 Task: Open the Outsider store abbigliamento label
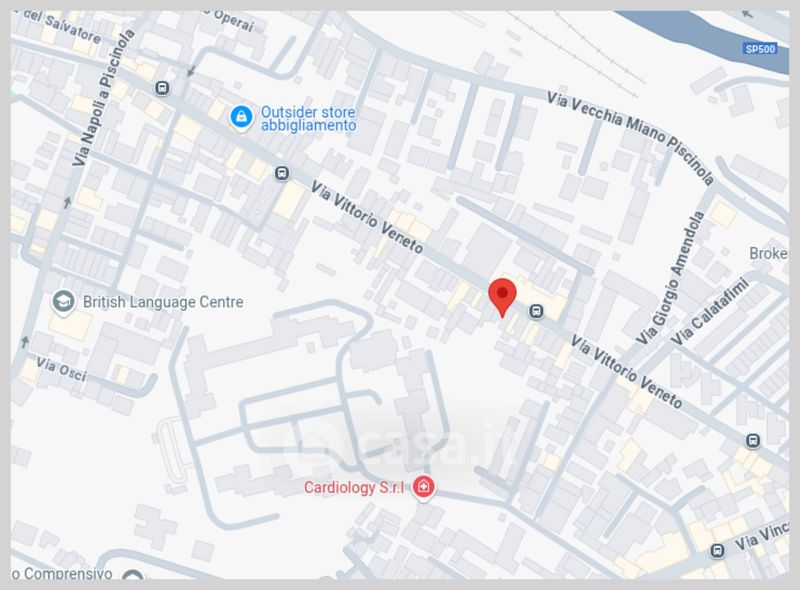(308, 119)
